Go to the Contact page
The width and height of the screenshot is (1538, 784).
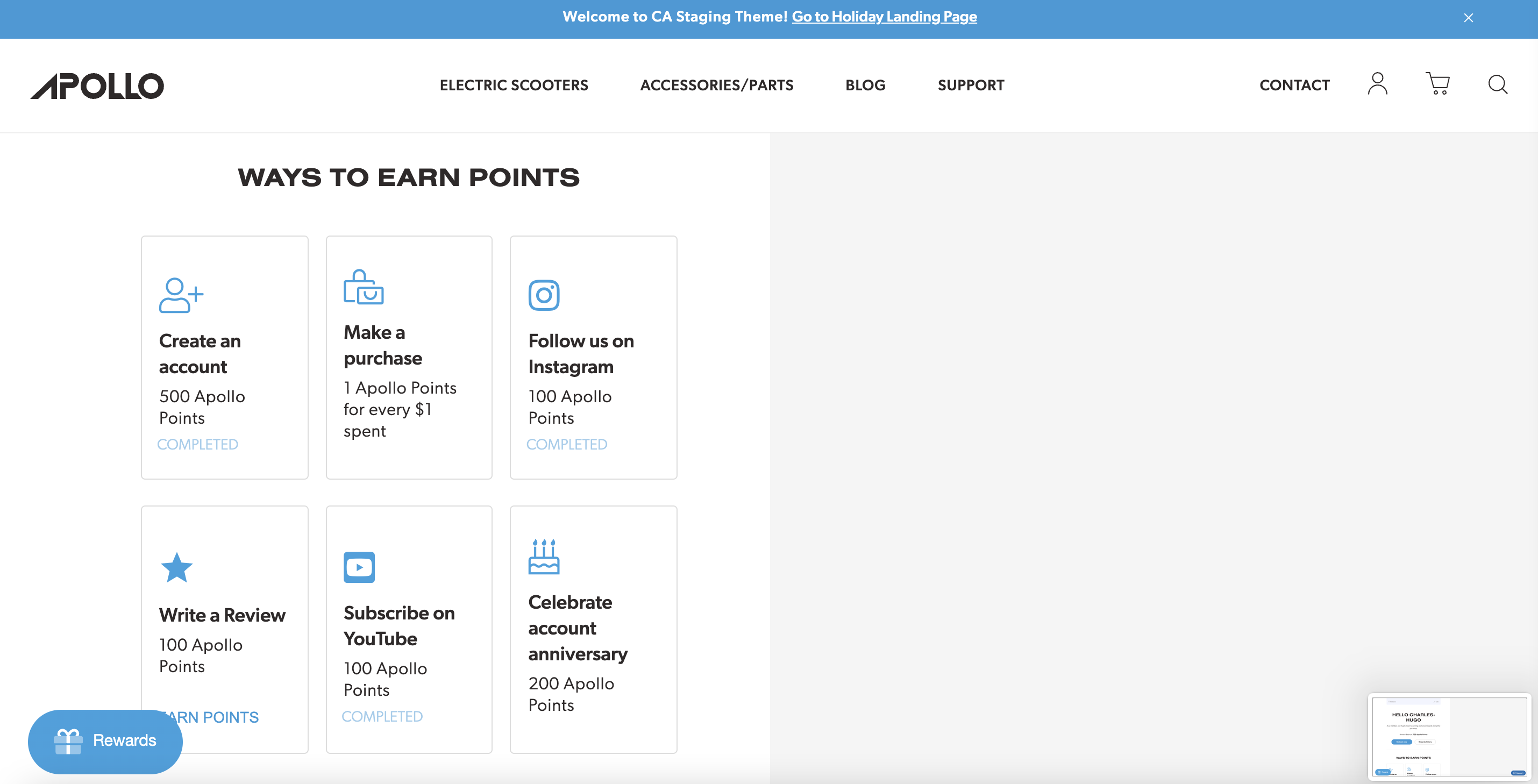tap(1294, 85)
